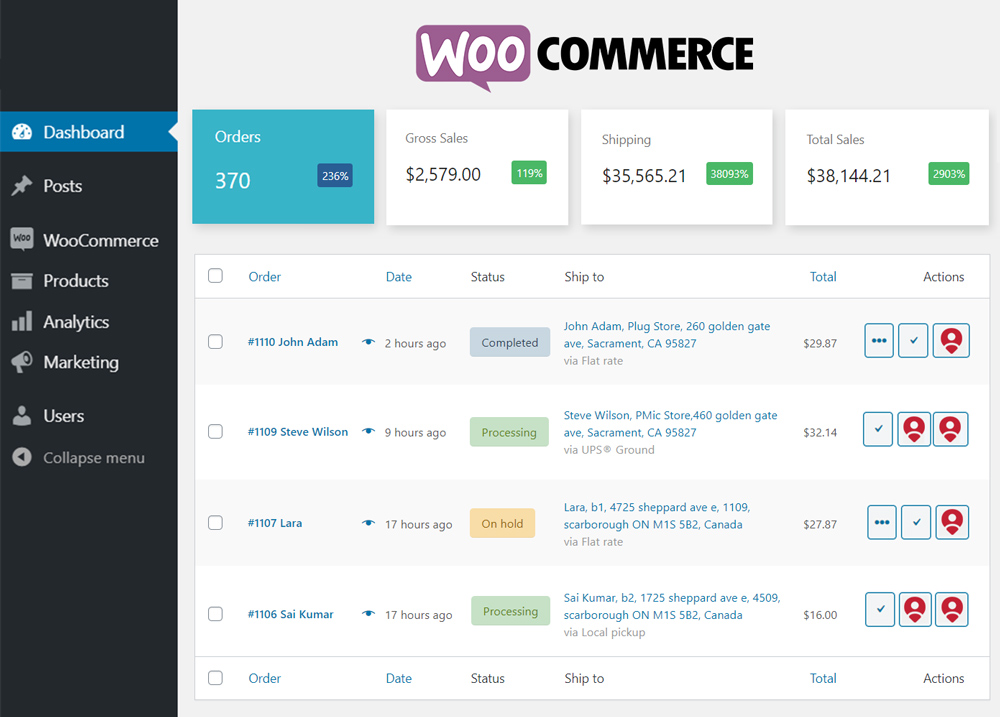Click the Posts pushpin icon in sidebar
The image size is (1000, 717).
pyautogui.click(x=22, y=186)
